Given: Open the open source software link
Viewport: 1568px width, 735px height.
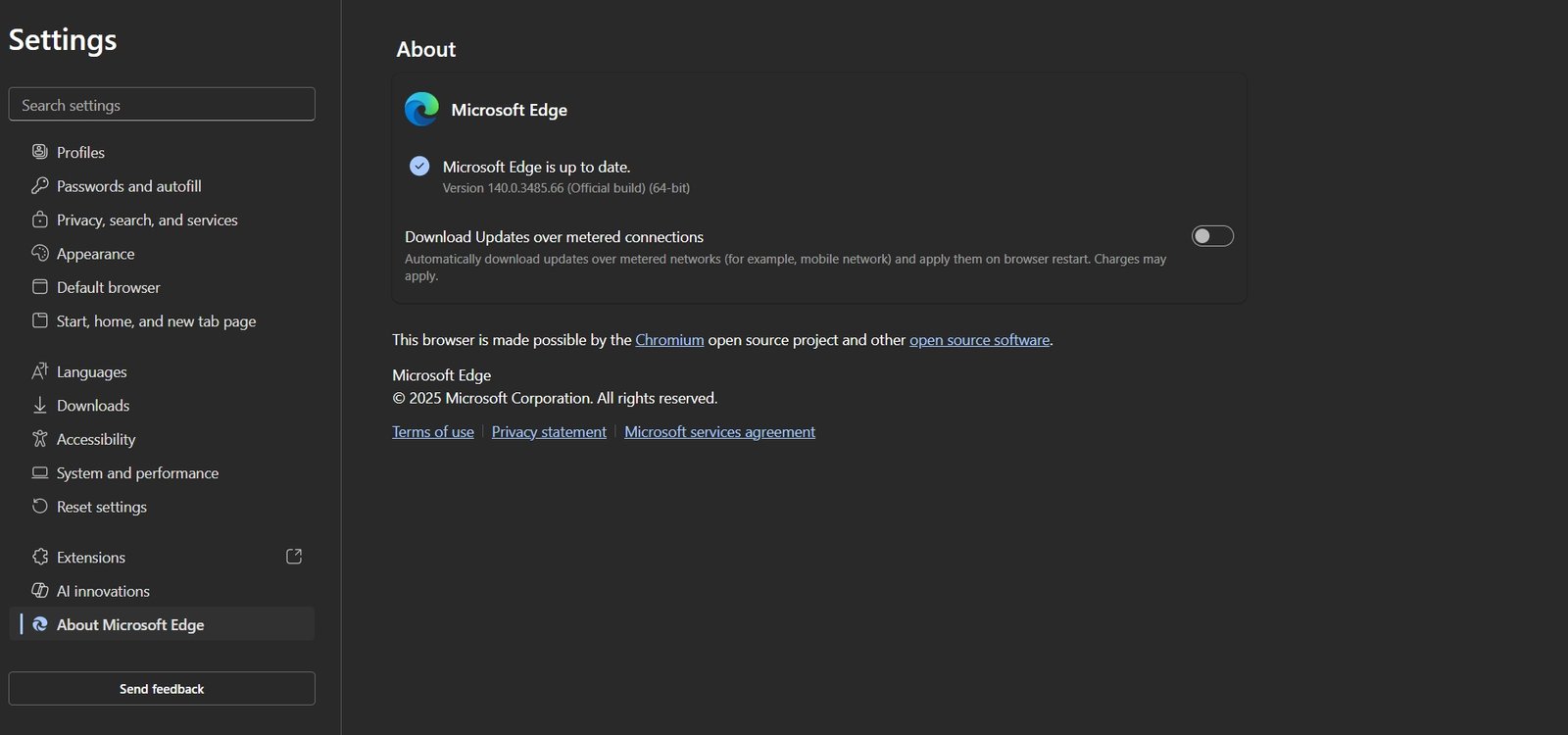Looking at the screenshot, I should 979,340.
